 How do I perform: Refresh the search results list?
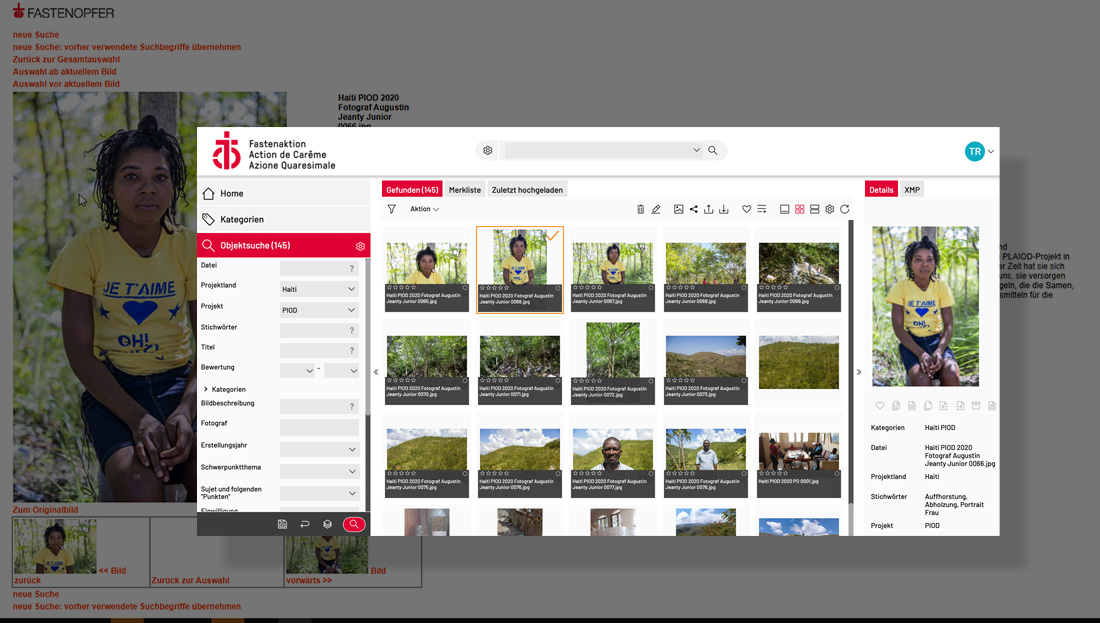coord(845,210)
